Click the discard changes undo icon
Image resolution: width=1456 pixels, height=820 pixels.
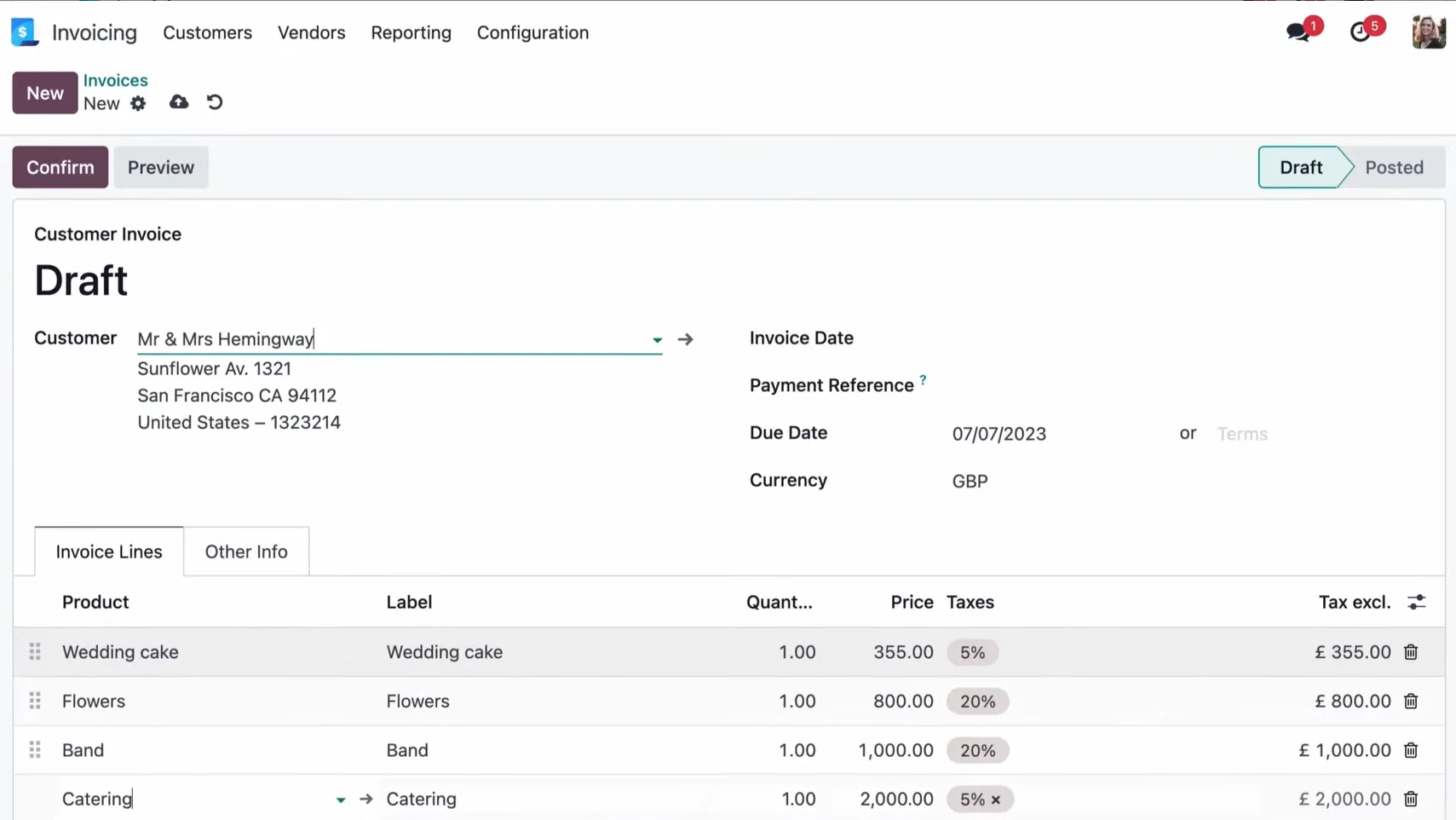tap(215, 102)
